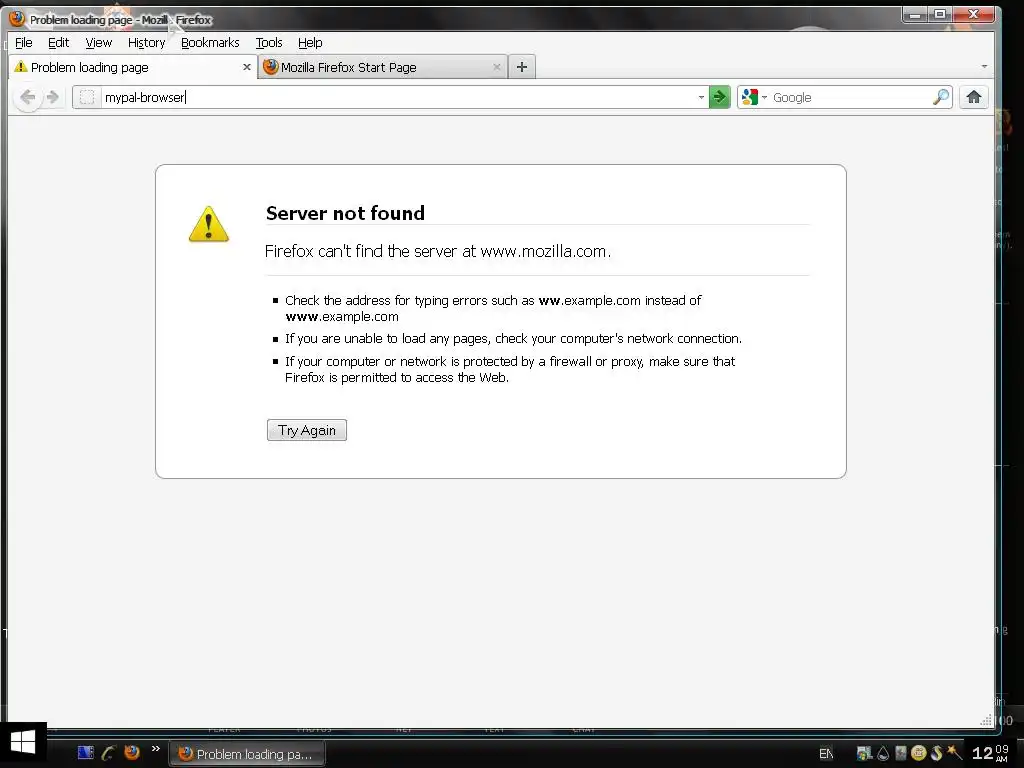Switch to Mozilla Firefox Start Page tab
The height and width of the screenshot is (768, 1024).
click(x=382, y=67)
